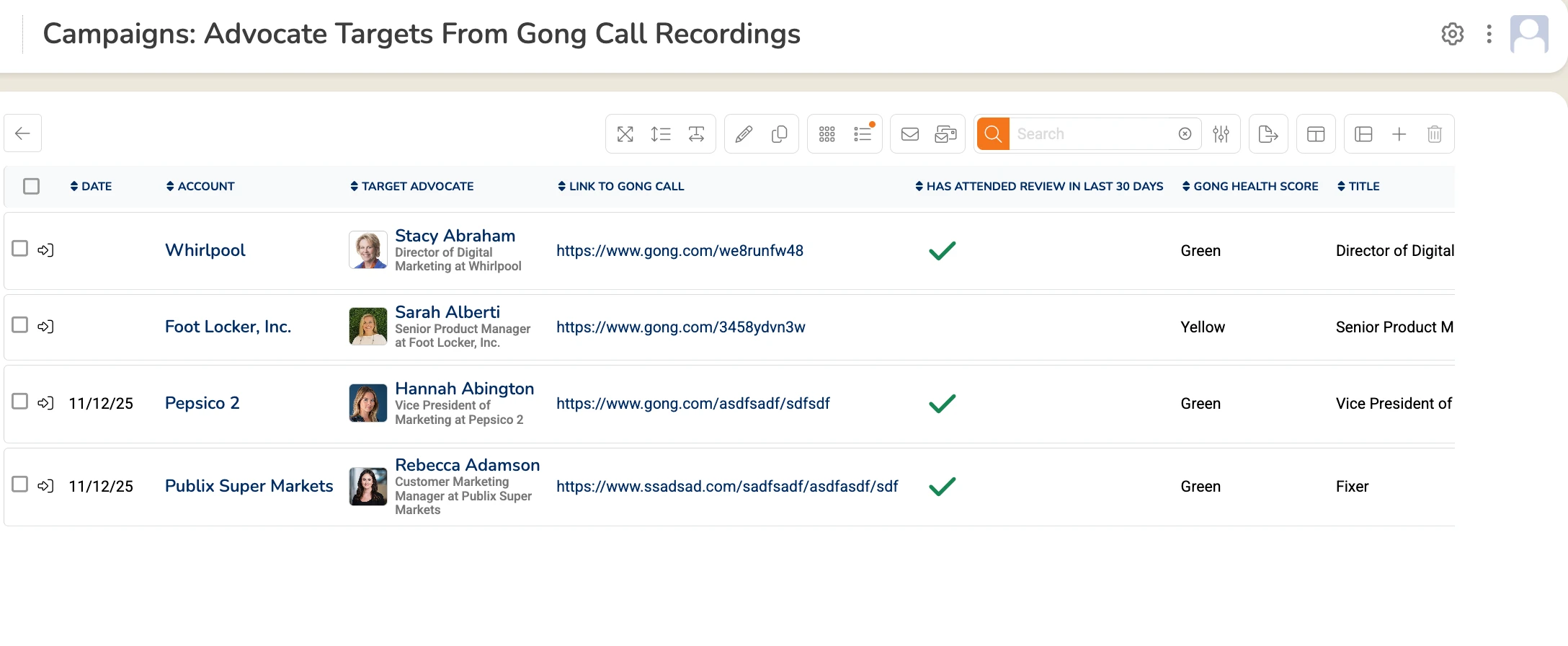Open Hannah Abington's advocate profile link

pyautogui.click(x=465, y=389)
